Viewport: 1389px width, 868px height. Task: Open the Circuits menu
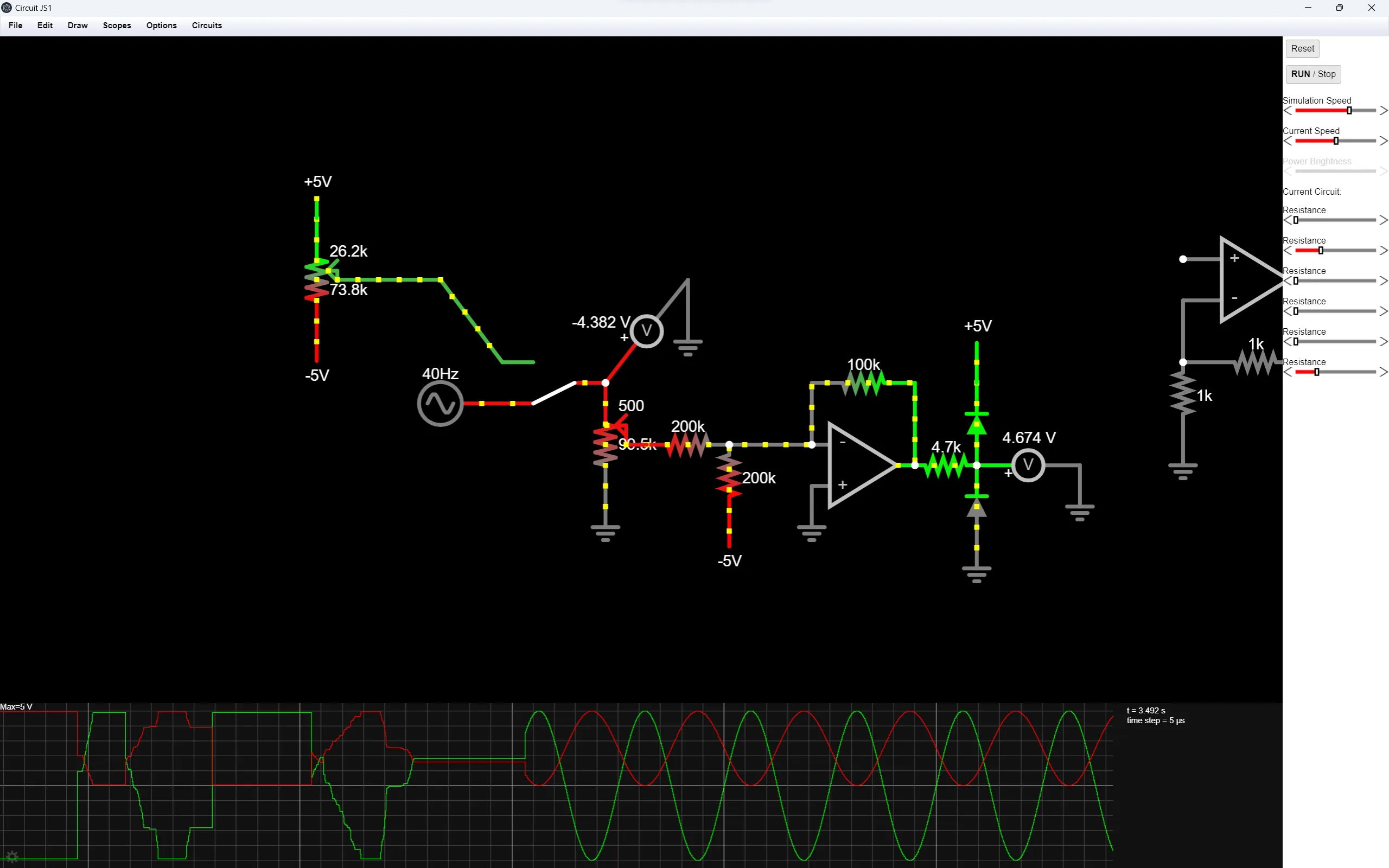tap(206, 25)
